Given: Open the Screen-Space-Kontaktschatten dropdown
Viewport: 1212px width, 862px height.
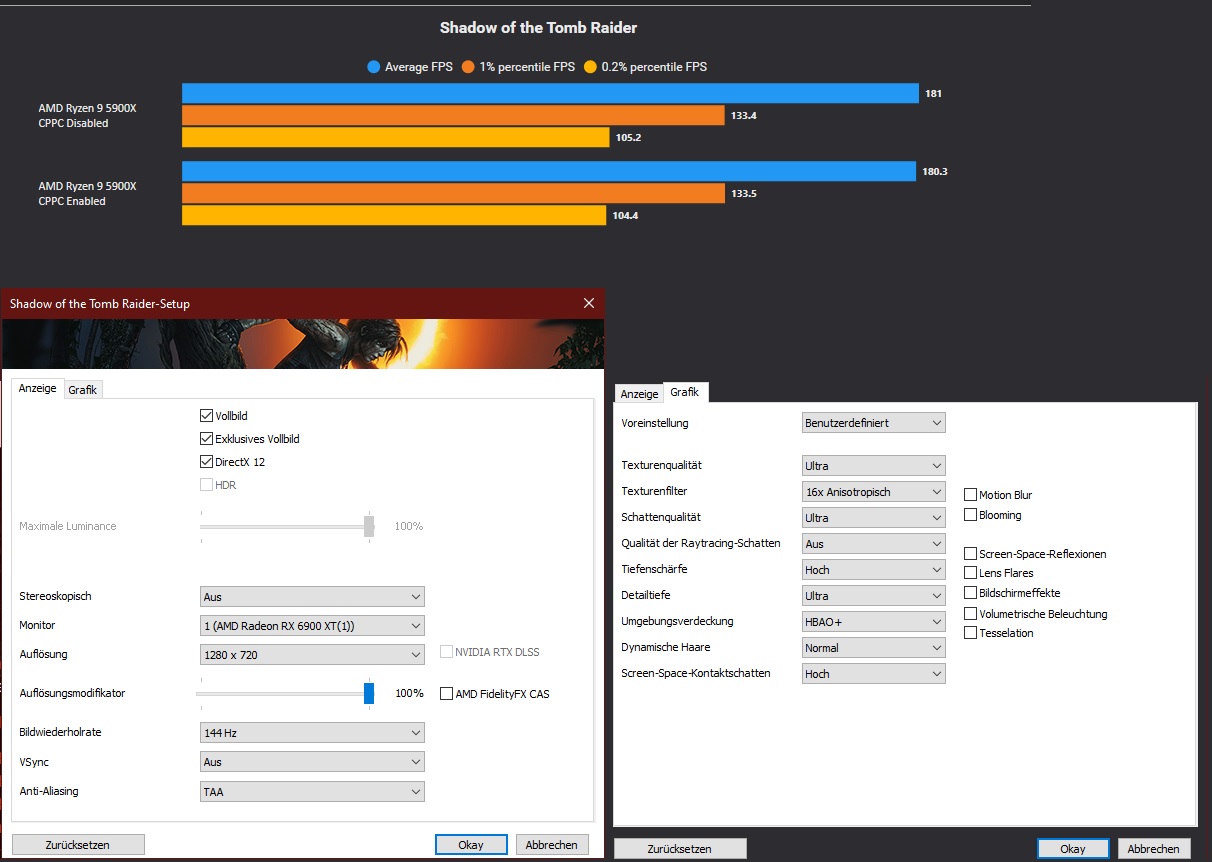Looking at the screenshot, I should 874,674.
